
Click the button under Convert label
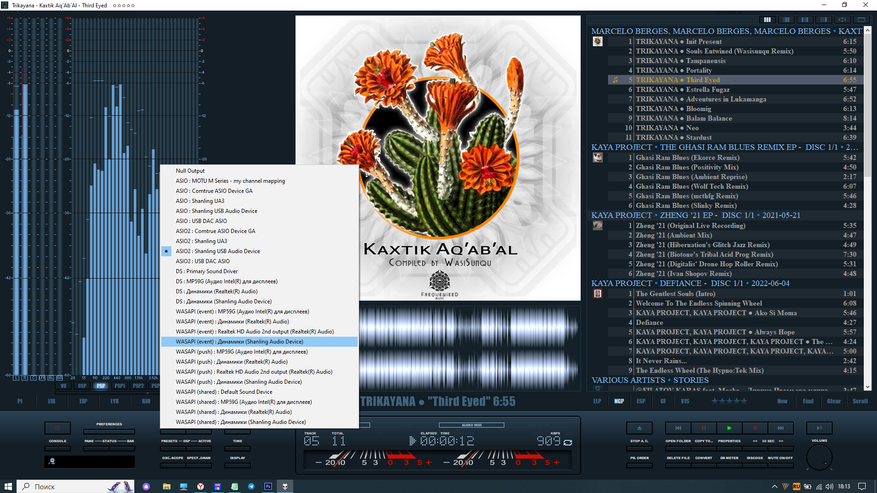(704, 465)
